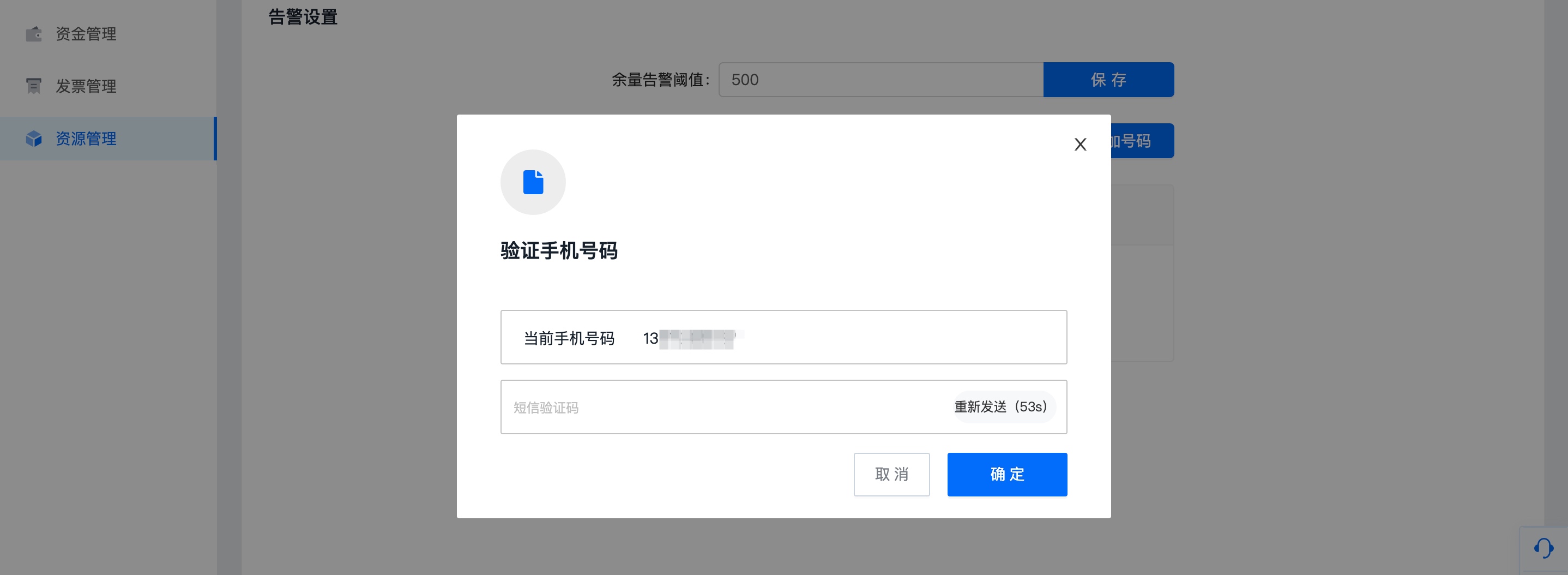Click the blue document icon in the dialog
The width and height of the screenshot is (1568, 575).
[x=533, y=182]
